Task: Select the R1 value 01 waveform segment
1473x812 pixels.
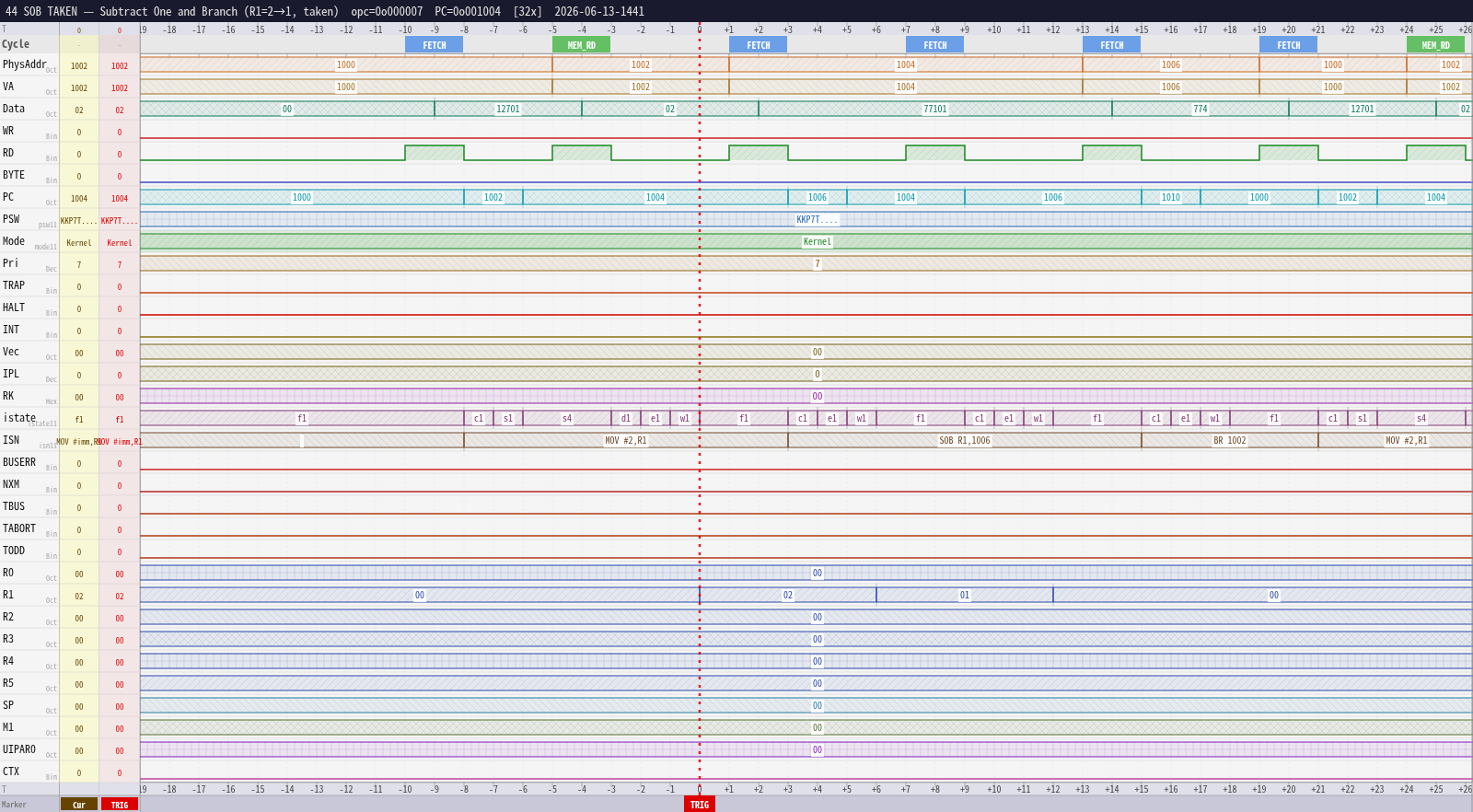Action: (965, 596)
